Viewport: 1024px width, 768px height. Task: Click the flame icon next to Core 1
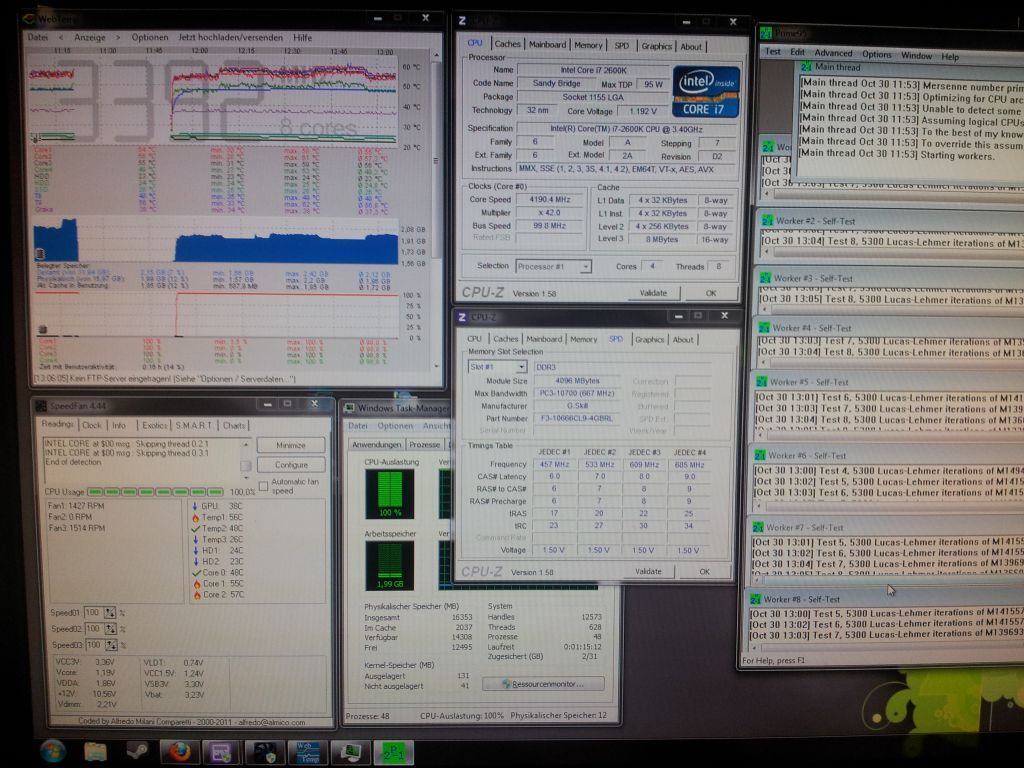coord(197,584)
